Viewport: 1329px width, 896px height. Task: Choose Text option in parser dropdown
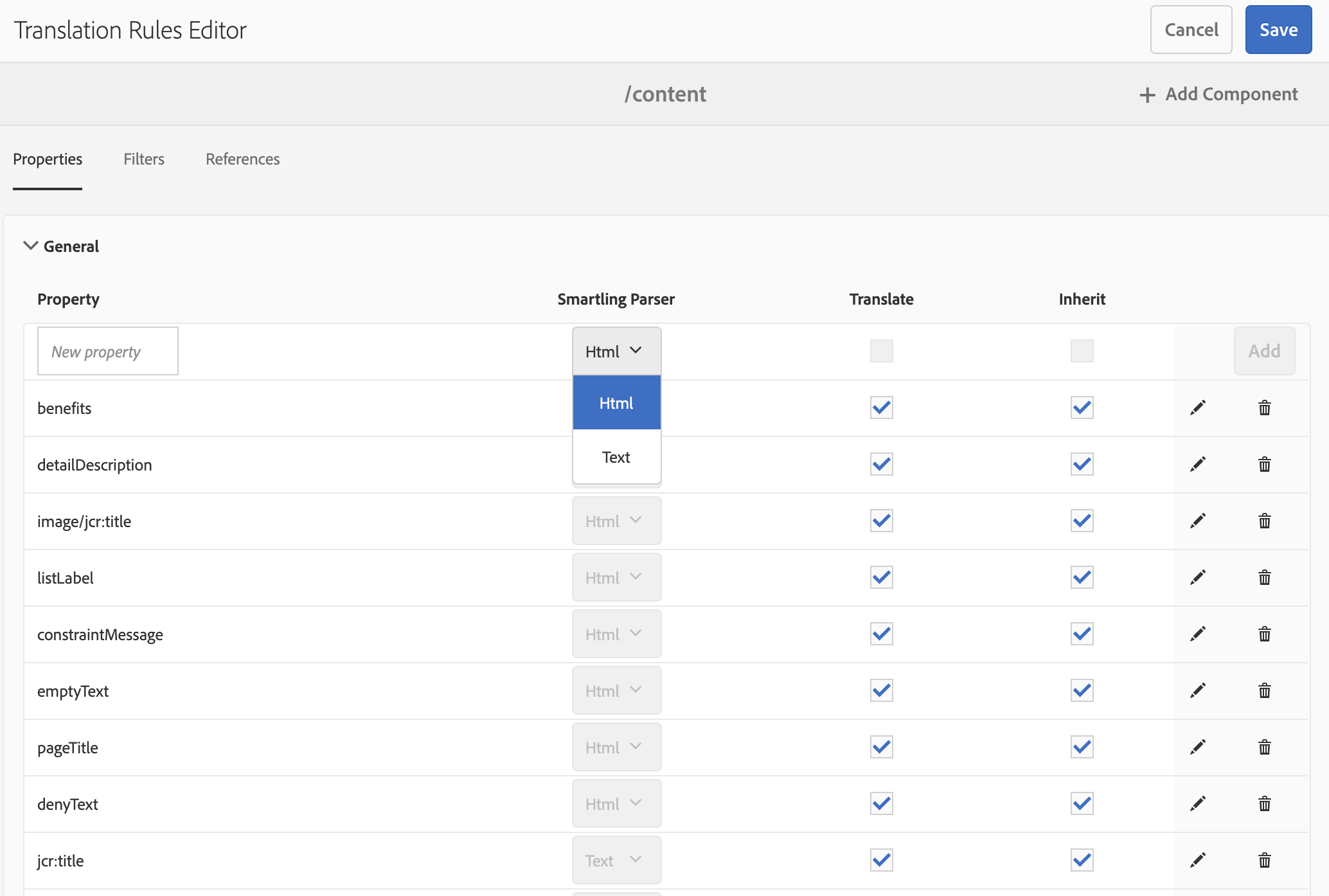click(x=616, y=457)
